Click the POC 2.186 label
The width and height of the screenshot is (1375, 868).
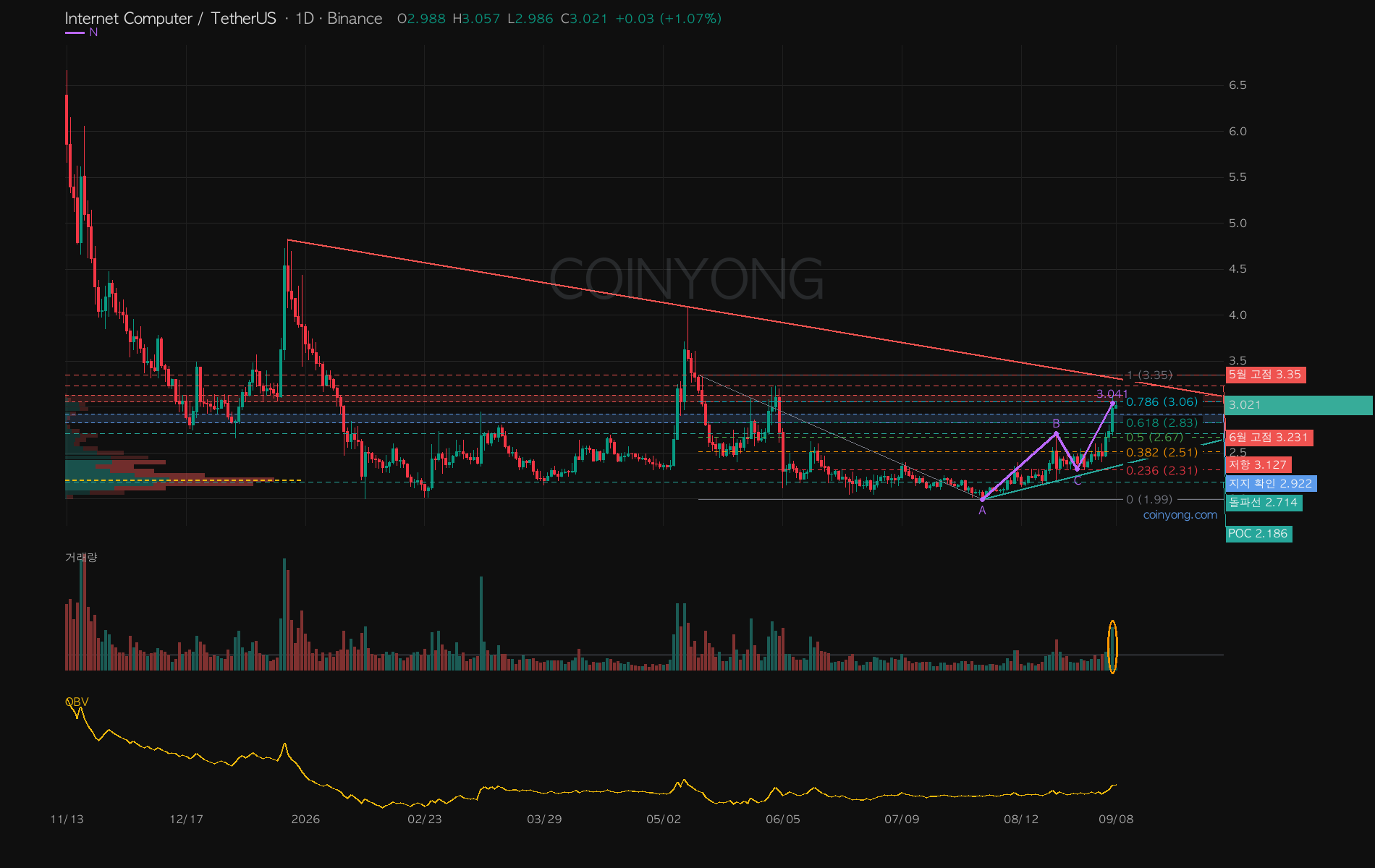click(x=1258, y=534)
